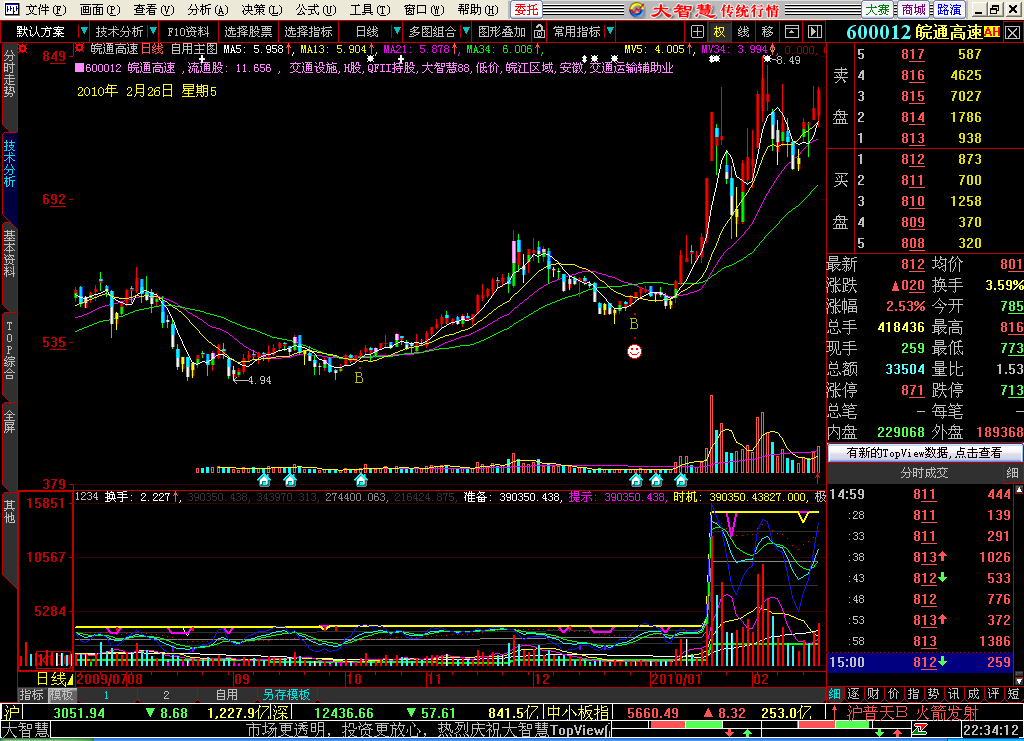This screenshot has height=741, width=1024.
Task: Open the 公式(U) menu
Action: pyautogui.click(x=315, y=10)
